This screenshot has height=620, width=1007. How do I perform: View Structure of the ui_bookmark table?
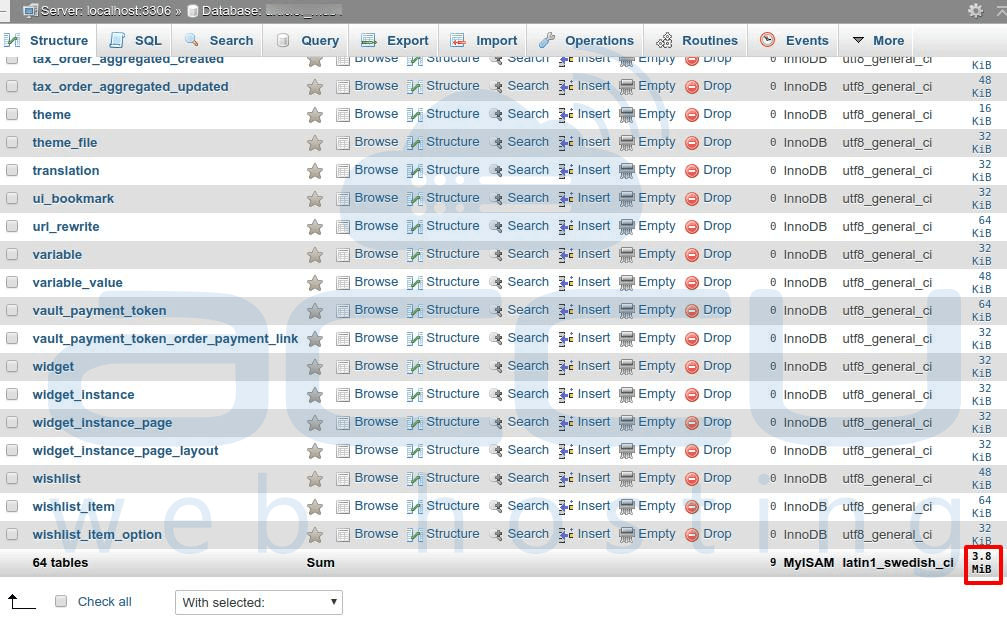(453, 198)
